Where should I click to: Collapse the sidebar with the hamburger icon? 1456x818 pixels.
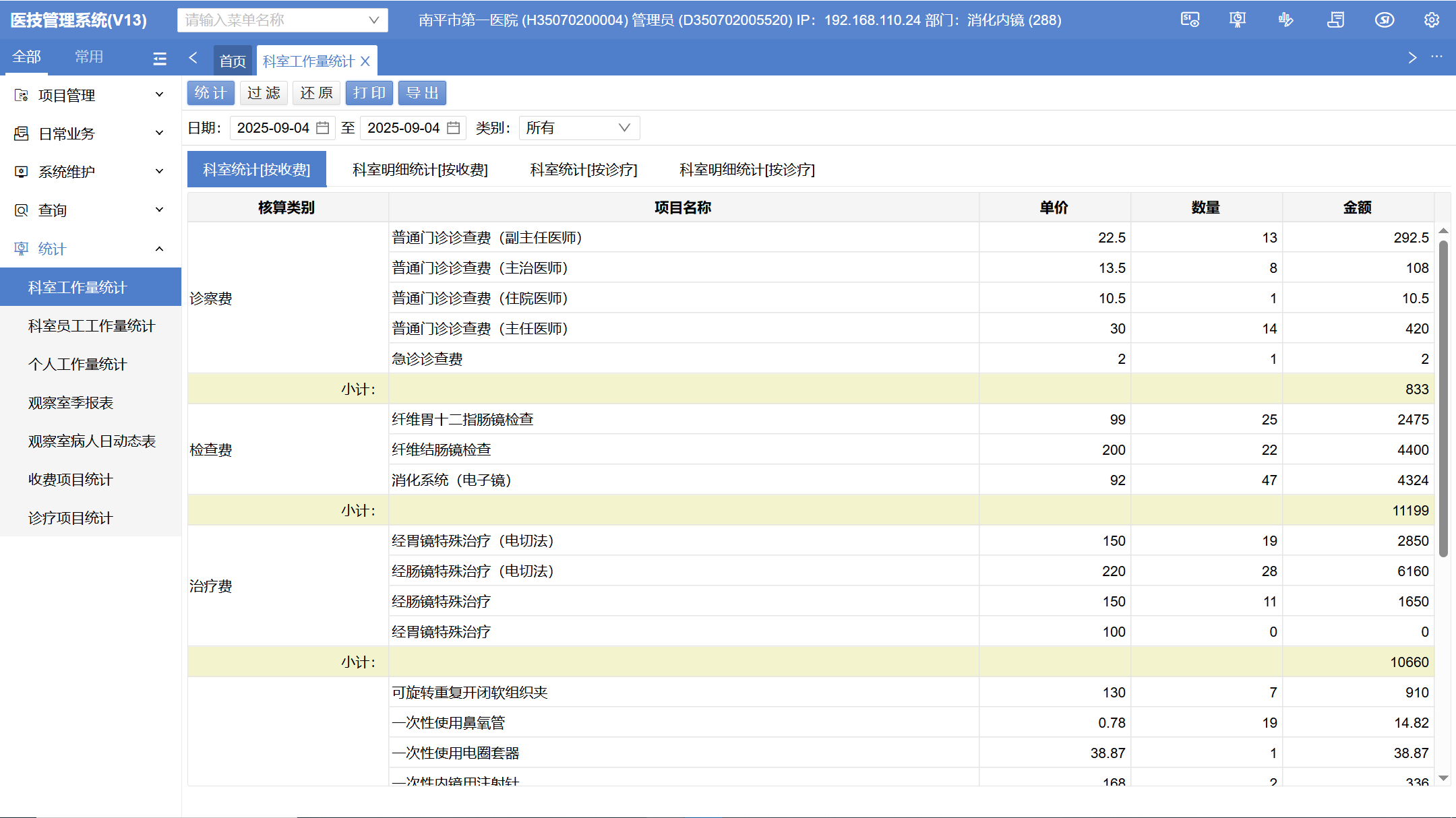point(160,59)
